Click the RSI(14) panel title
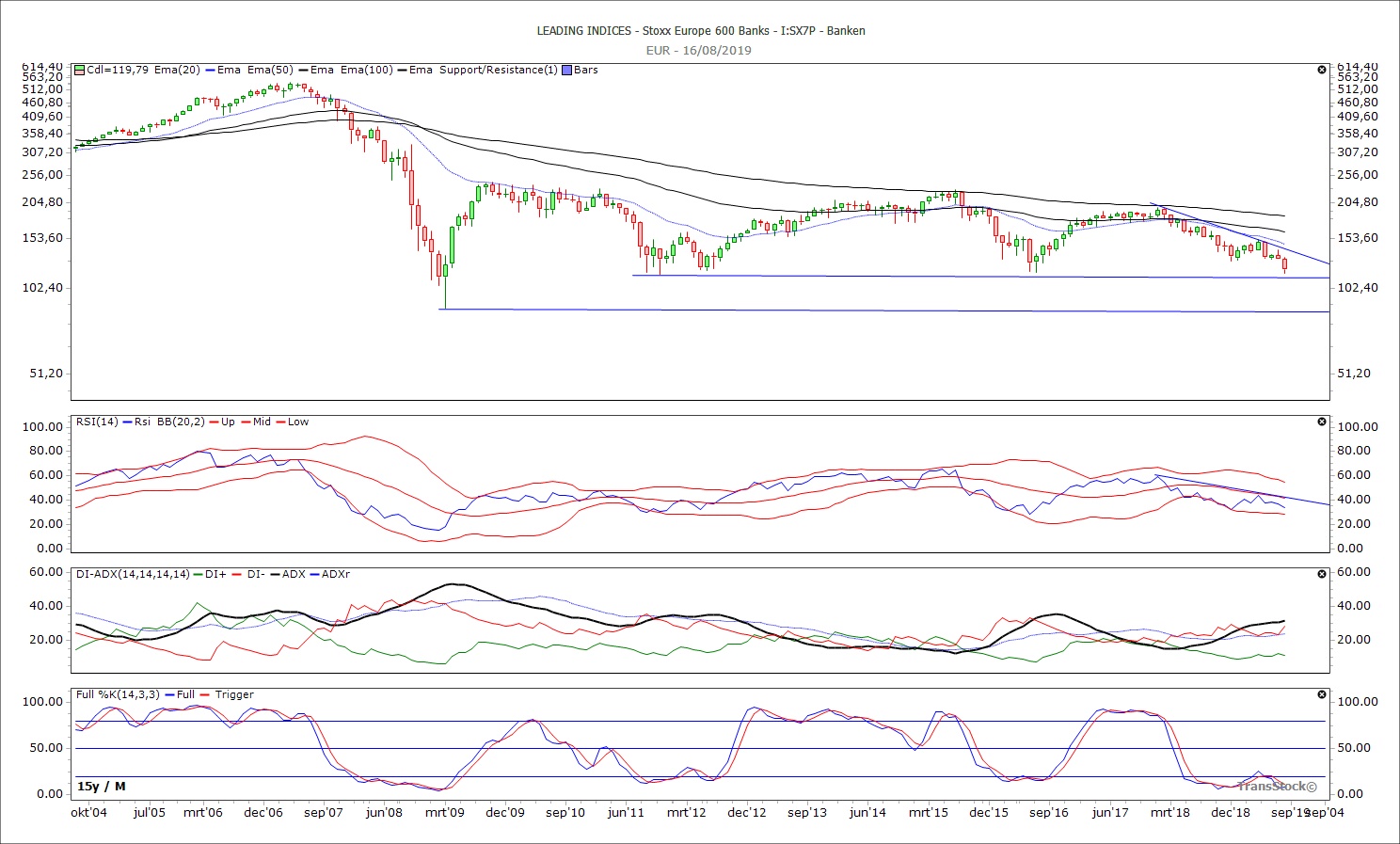This screenshot has width=1400, height=844. (98, 422)
